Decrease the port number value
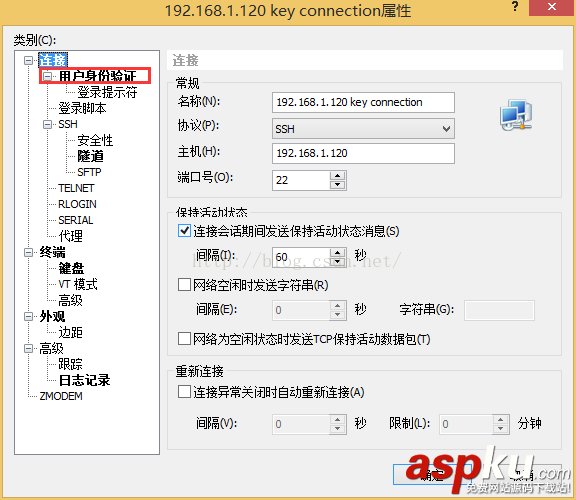The image size is (576, 500). (338, 185)
